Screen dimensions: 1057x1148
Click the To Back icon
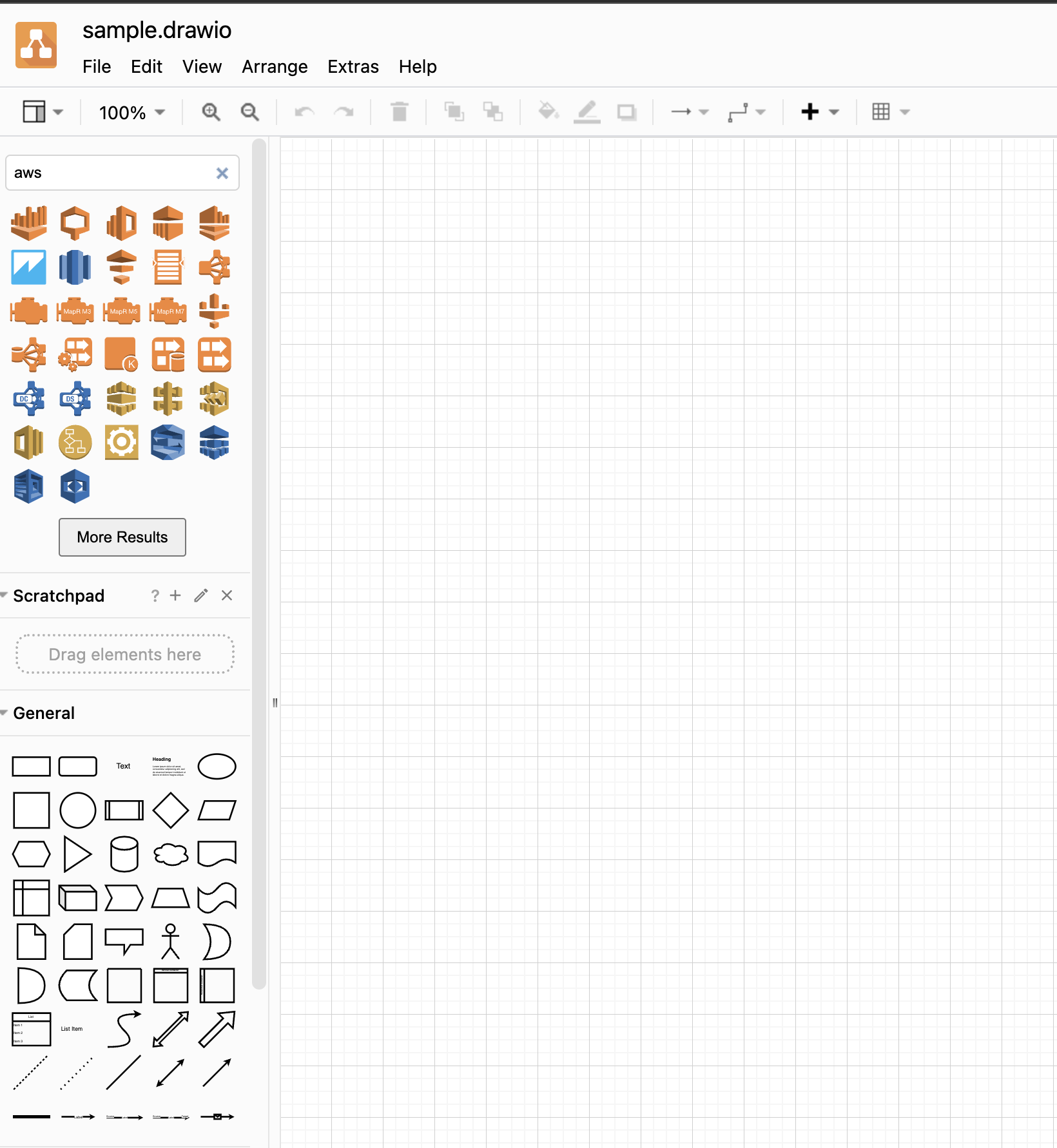coord(493,112)
